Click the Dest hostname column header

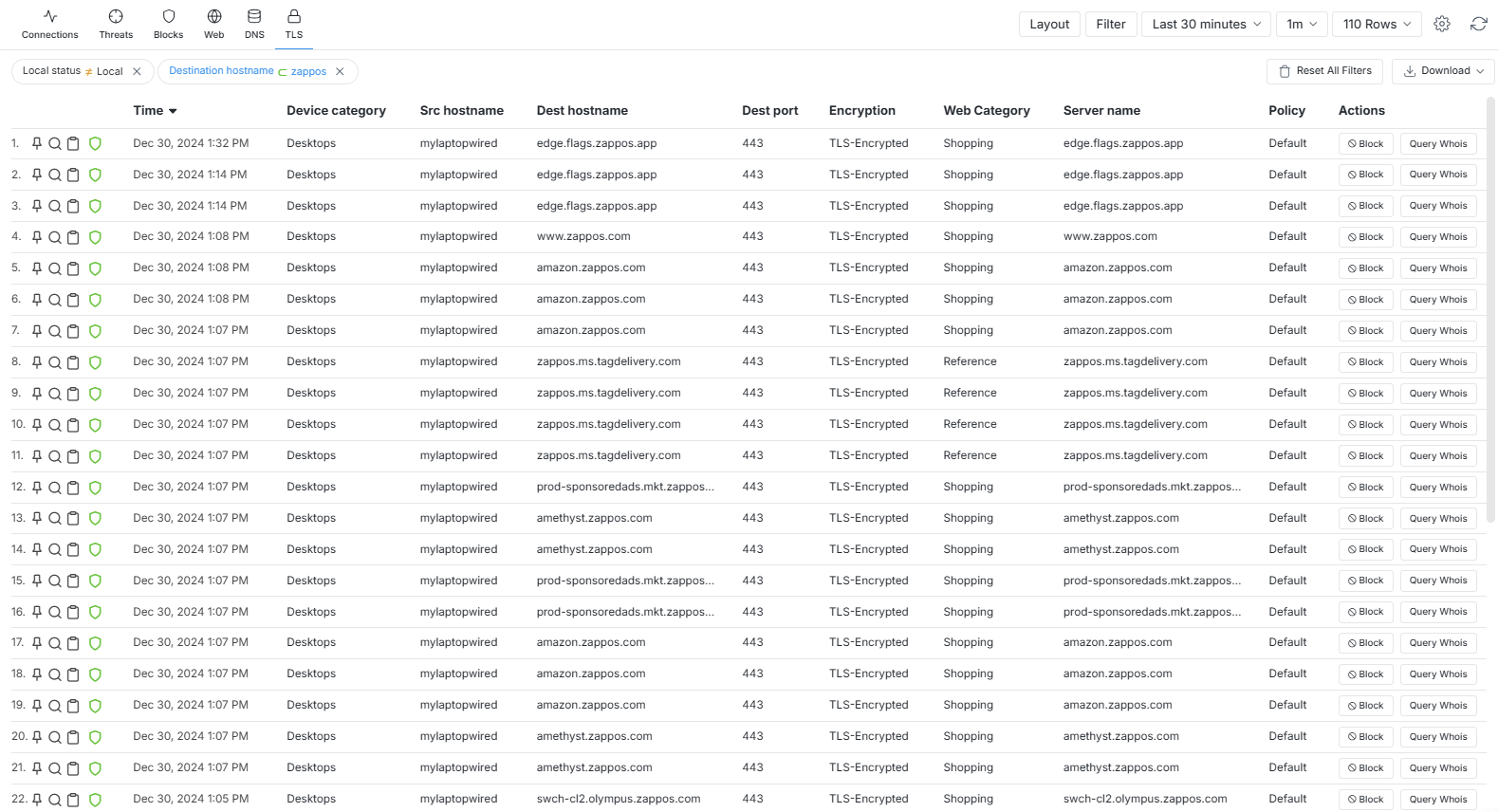[x=582, y=110]
